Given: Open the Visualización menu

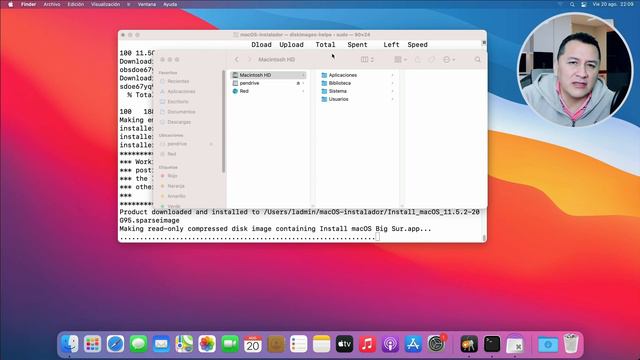Looking at the screenshot, I should [105, 4].
